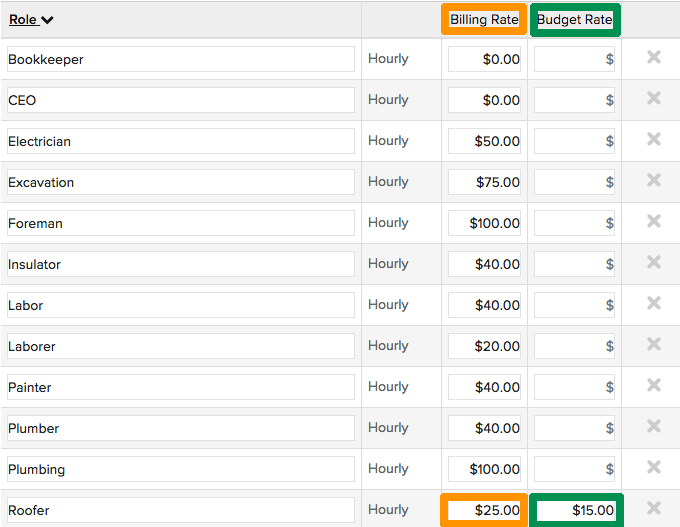Remove the Plumber role with its X icon

coord(654,426)
